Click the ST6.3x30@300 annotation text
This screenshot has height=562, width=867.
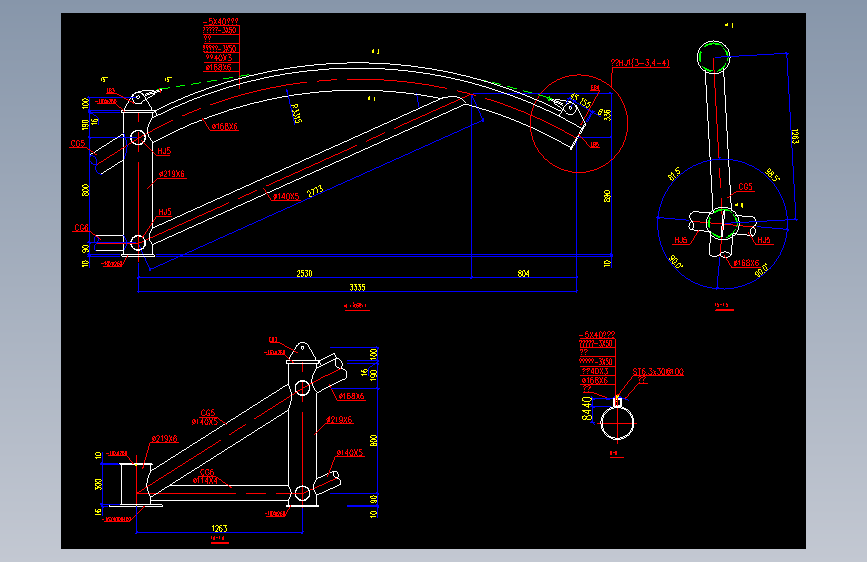658,372
